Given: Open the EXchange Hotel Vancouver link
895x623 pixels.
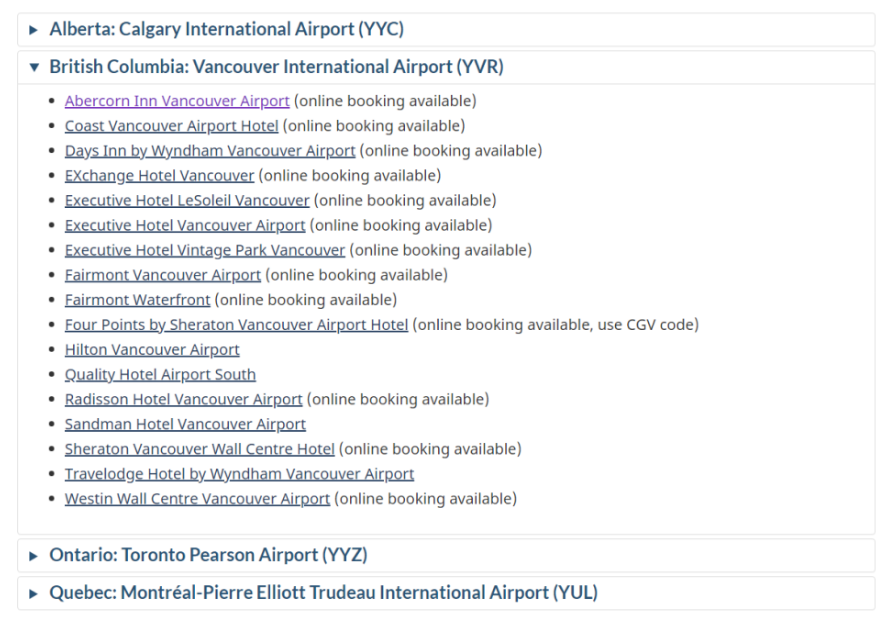Looking at the screenshot, I should tap(159, 175).
